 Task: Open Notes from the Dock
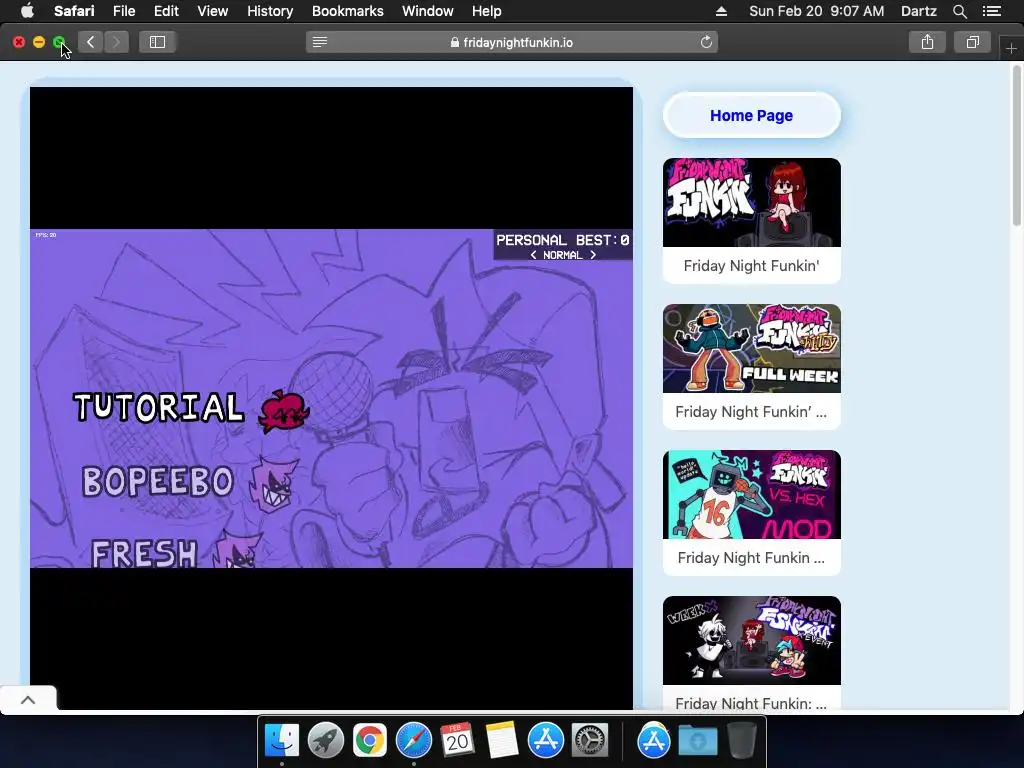pyautogui.click(x=502, y=741)
